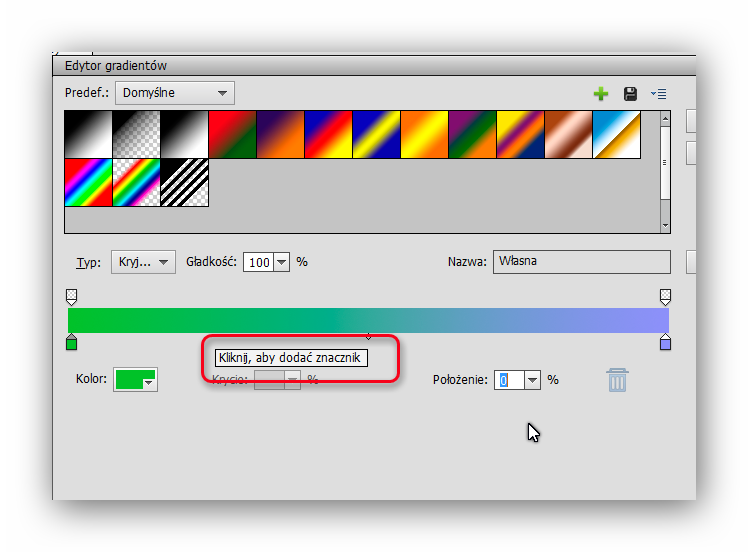Choose the transparent black stripes preset
The image size is (748, 552).
coord(185,183)
